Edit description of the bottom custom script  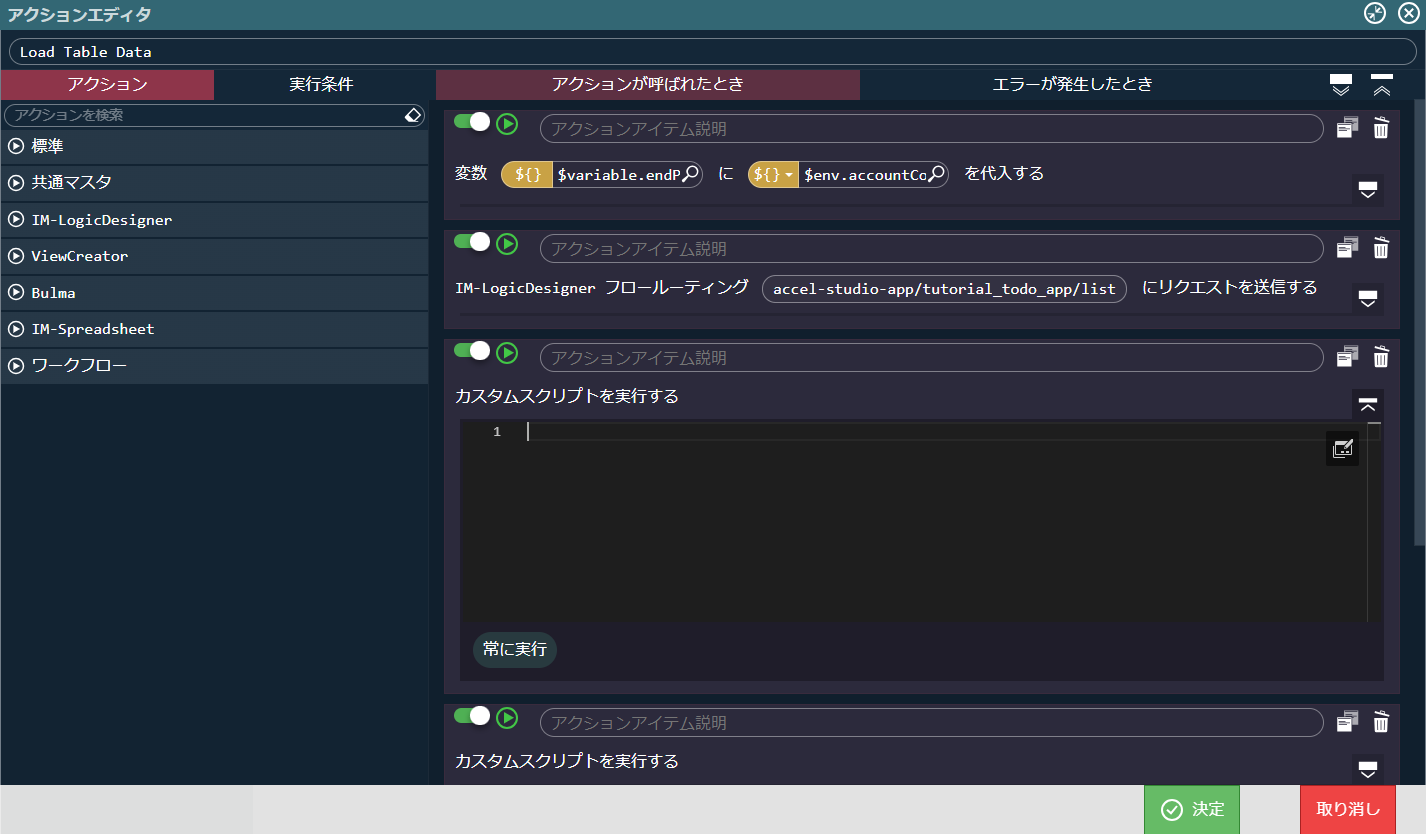coord(931,722)
